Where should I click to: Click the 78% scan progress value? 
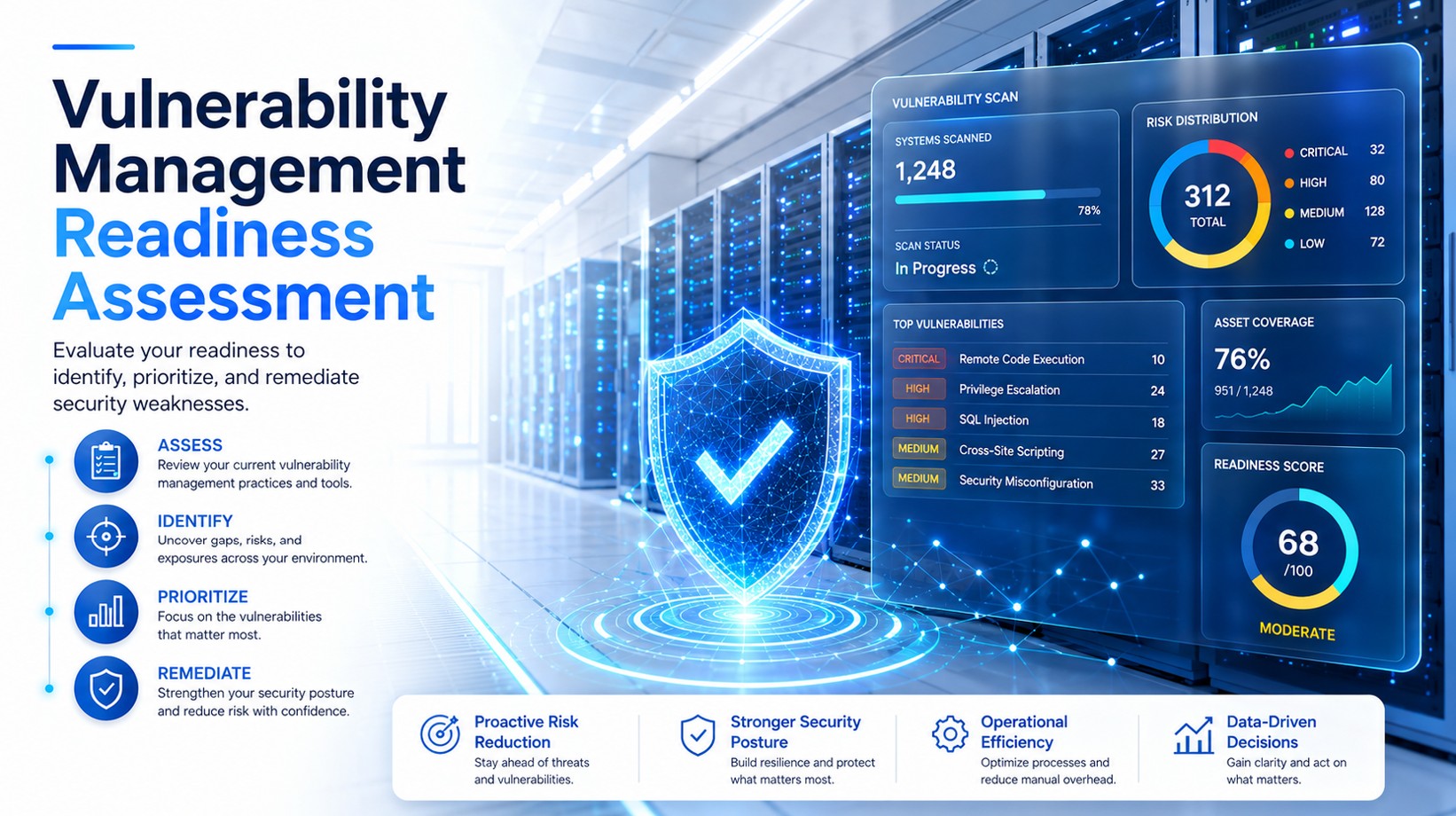[x=1089, y=210]
